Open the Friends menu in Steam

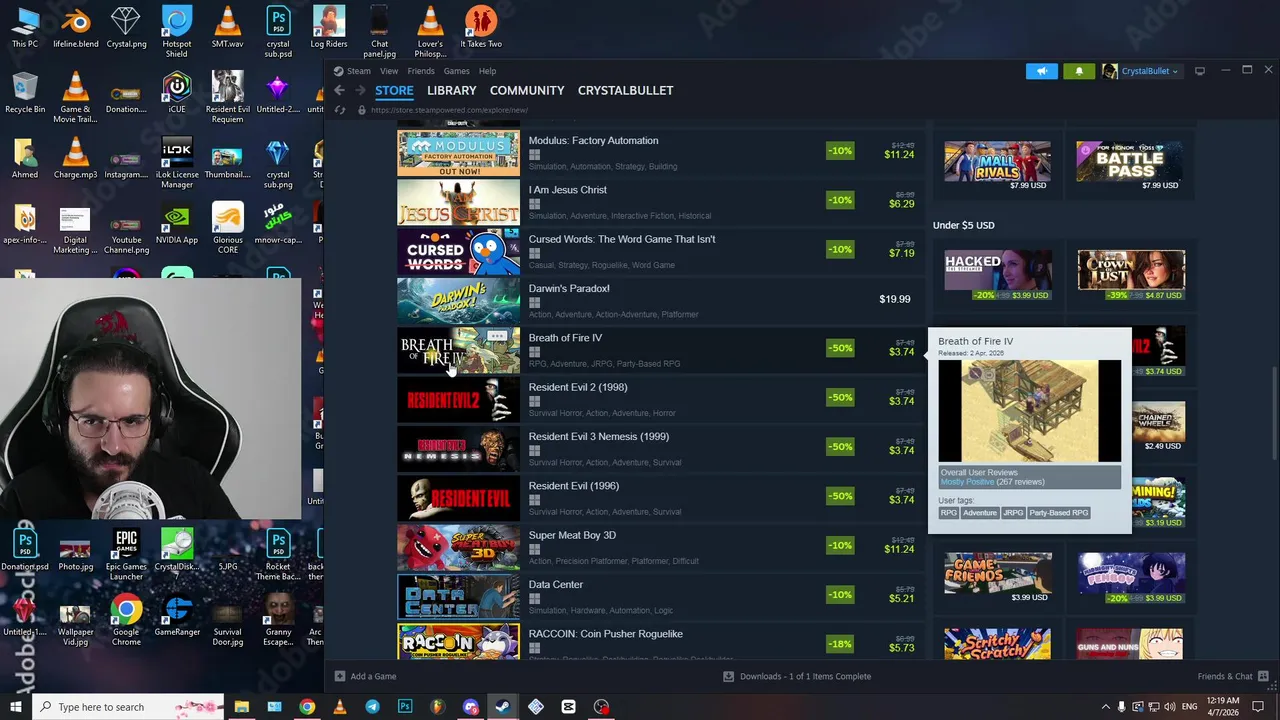[x=421, y=71]
